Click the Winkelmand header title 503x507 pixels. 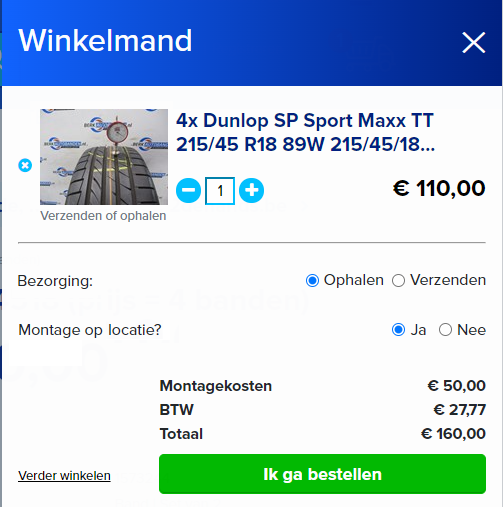click(x=105, y=40)
